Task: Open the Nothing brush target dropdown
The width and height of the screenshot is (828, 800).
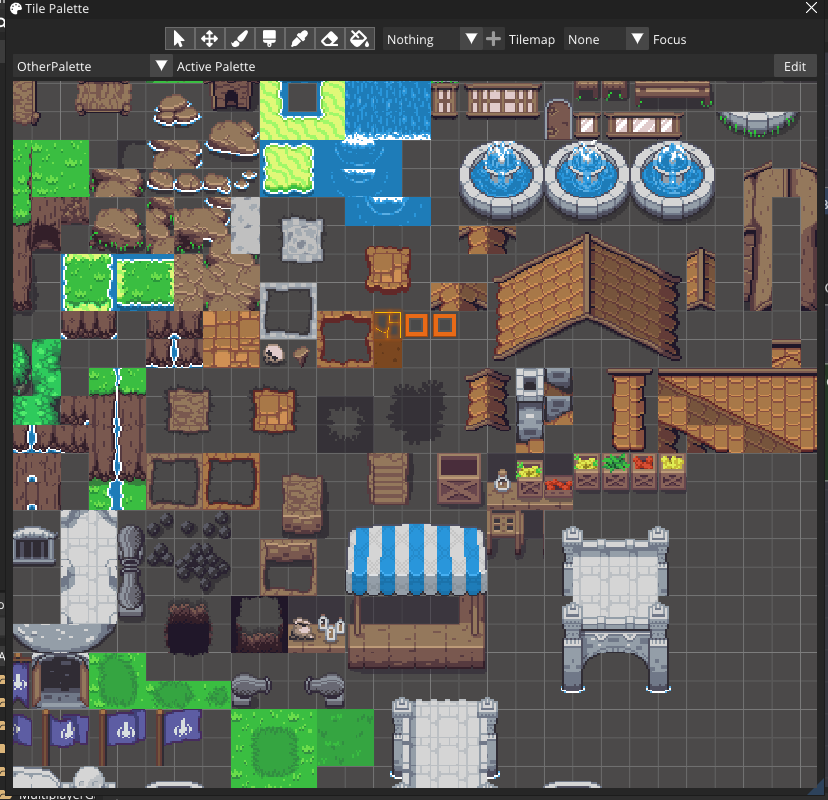Action: [432, 39]
